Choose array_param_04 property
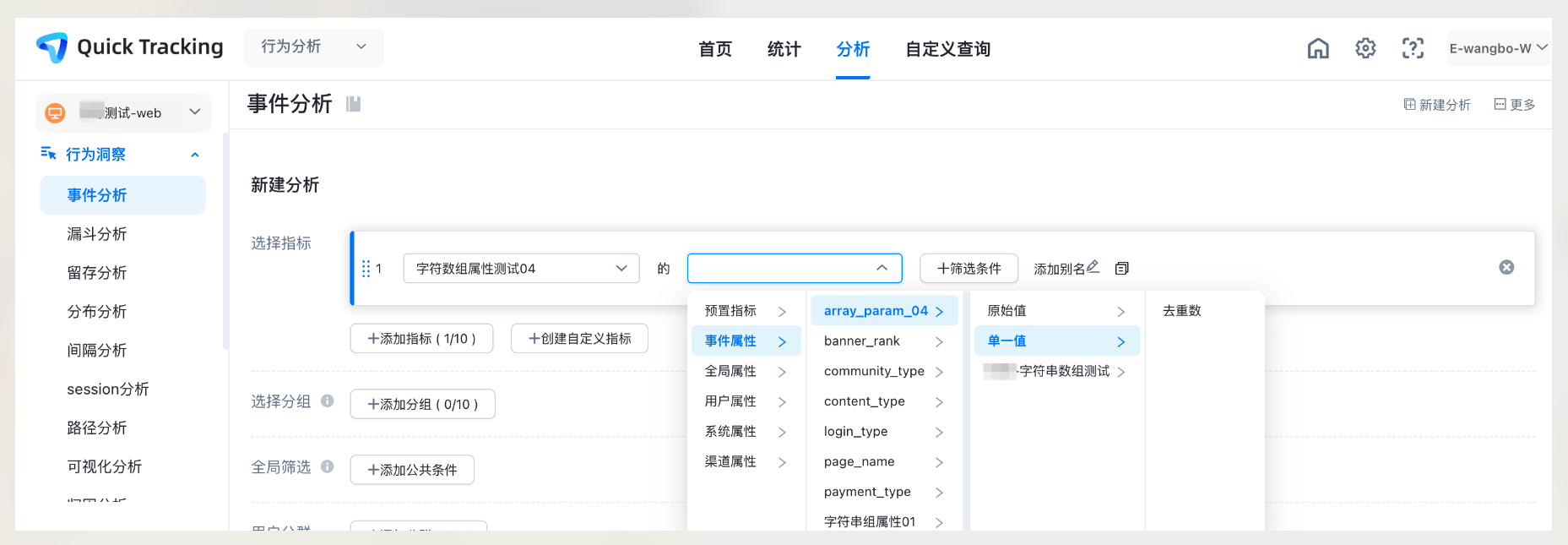 [x=884, y=311]
